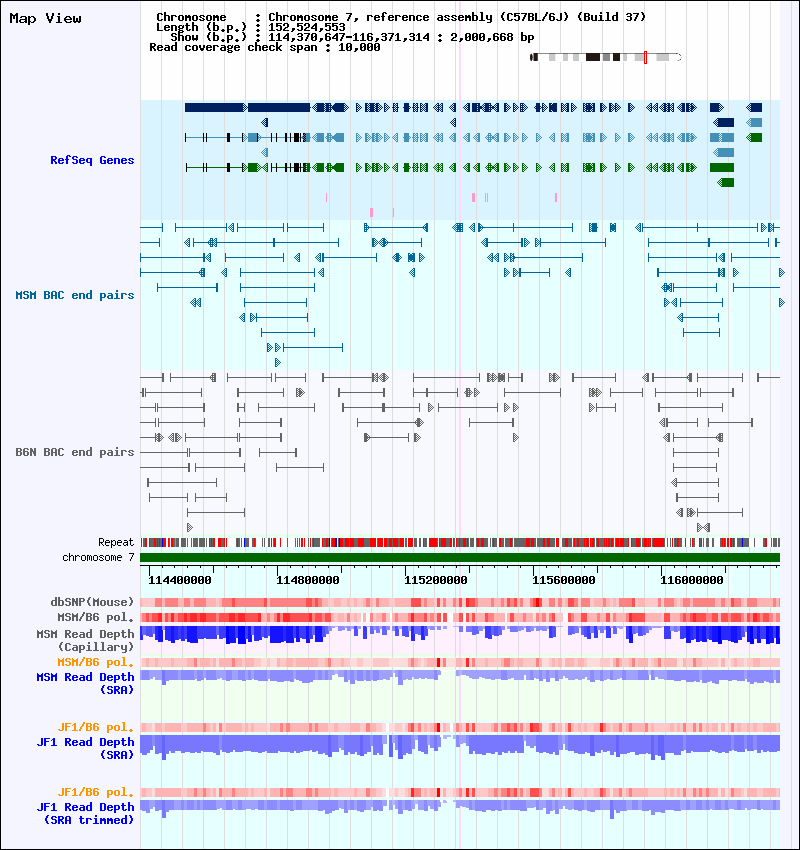Viewport: 800px width, 850px height.
Task: Click the 115200000 ruler position
Action: (436, 580)
